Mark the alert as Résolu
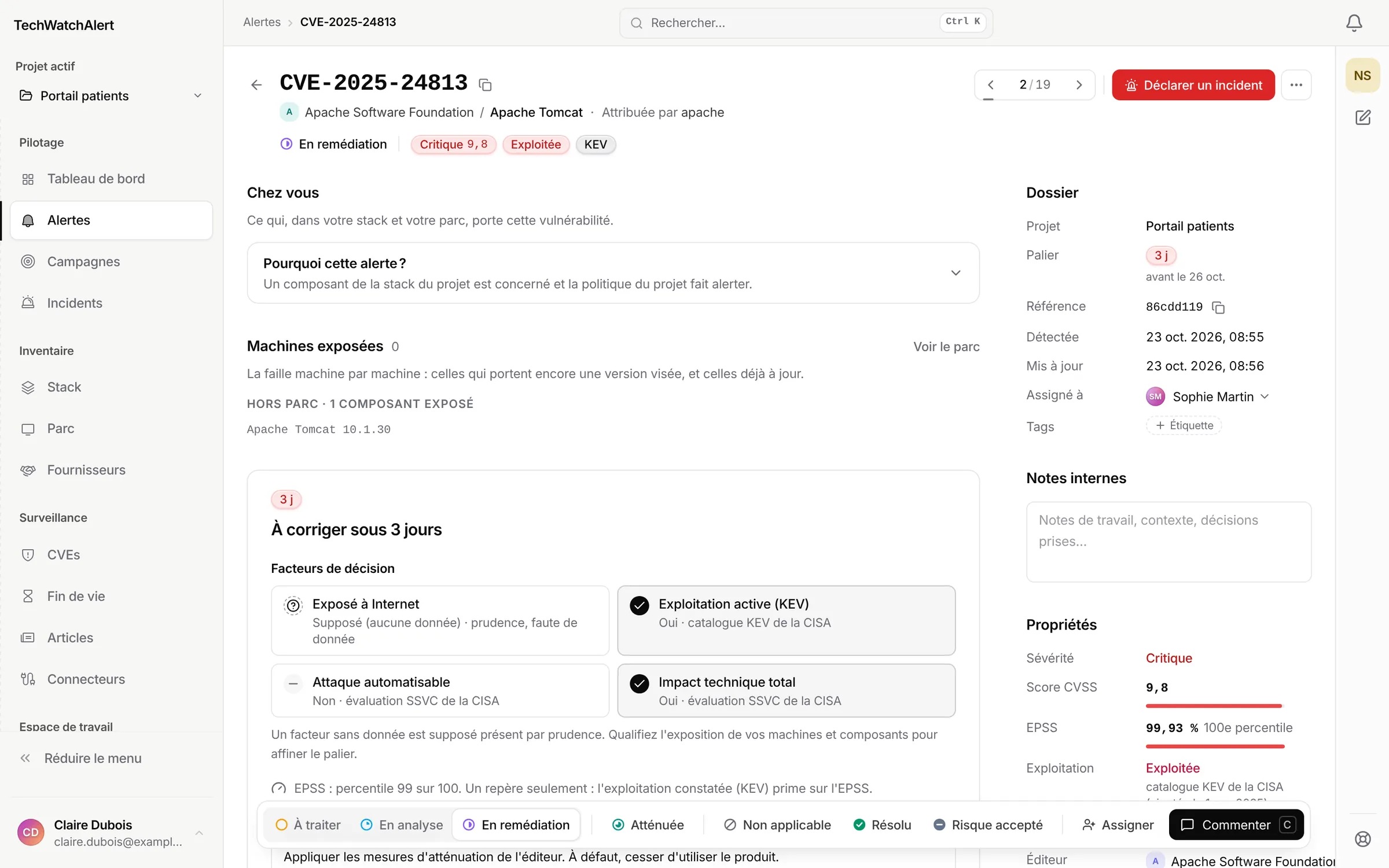The width and height of the screenshot is (1389, 868). pyautogui.click(x=883, y=825)
